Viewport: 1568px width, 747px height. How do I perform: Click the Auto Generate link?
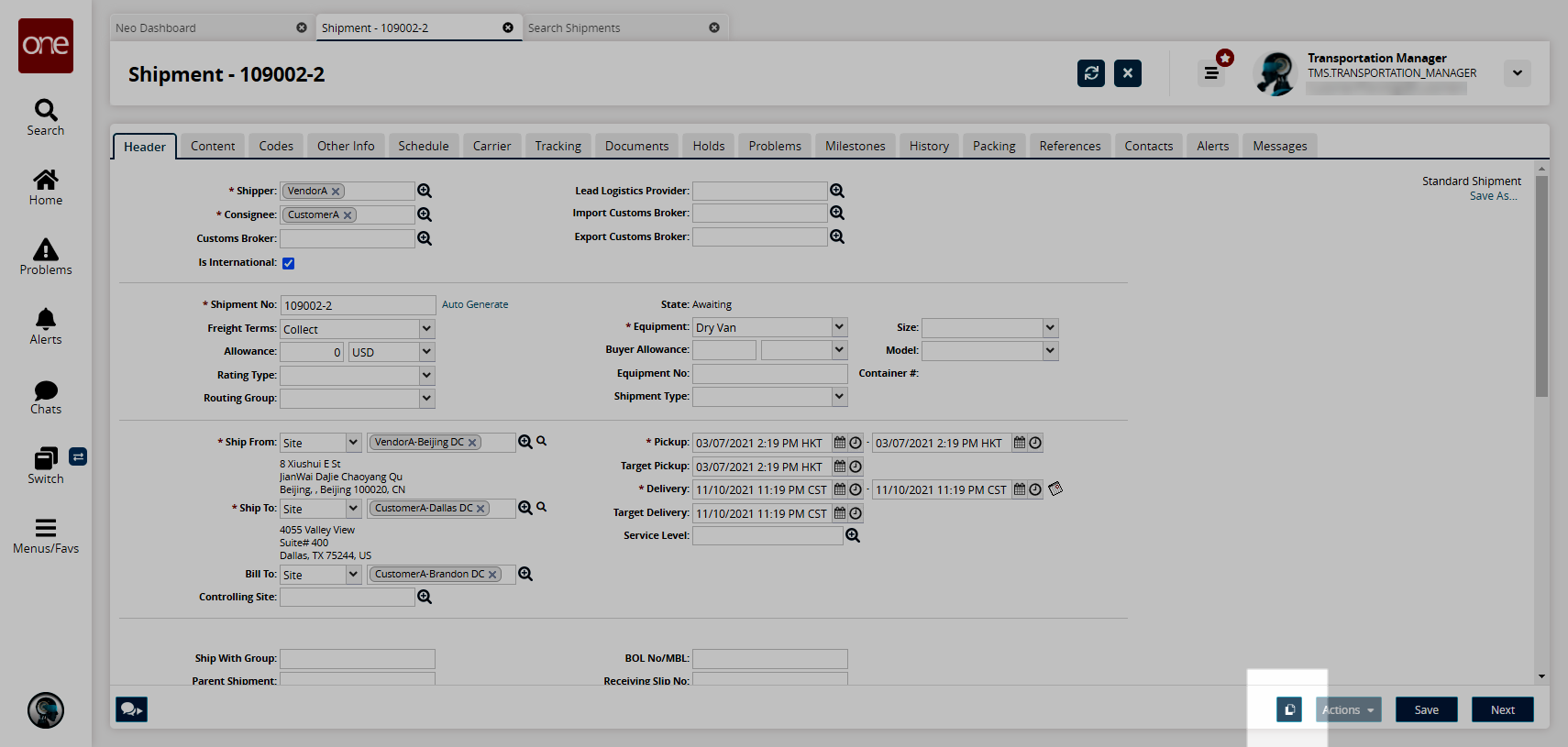[x=475, y=304]
